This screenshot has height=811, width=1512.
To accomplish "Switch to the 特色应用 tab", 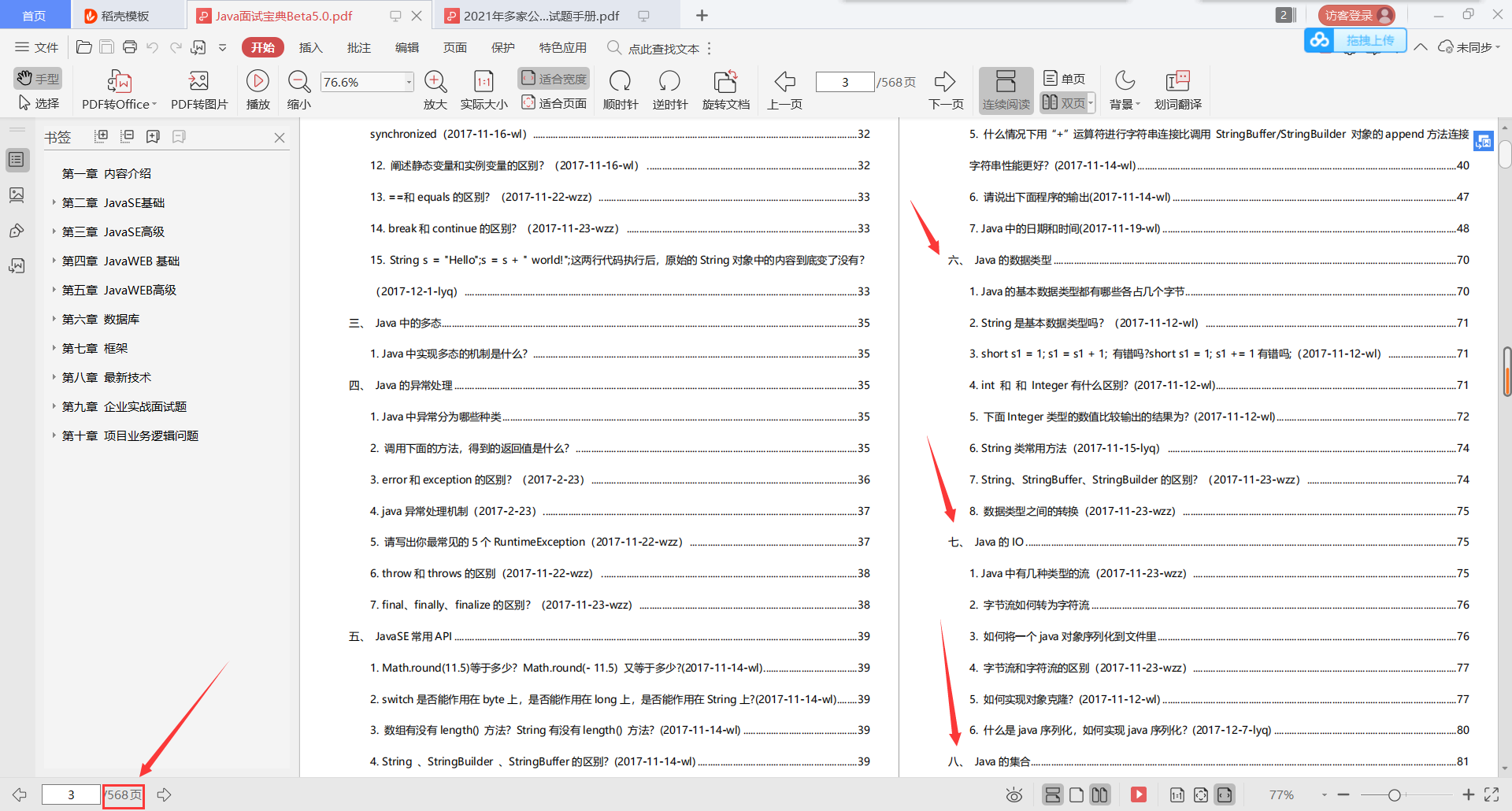I will (x=563, y=47).
